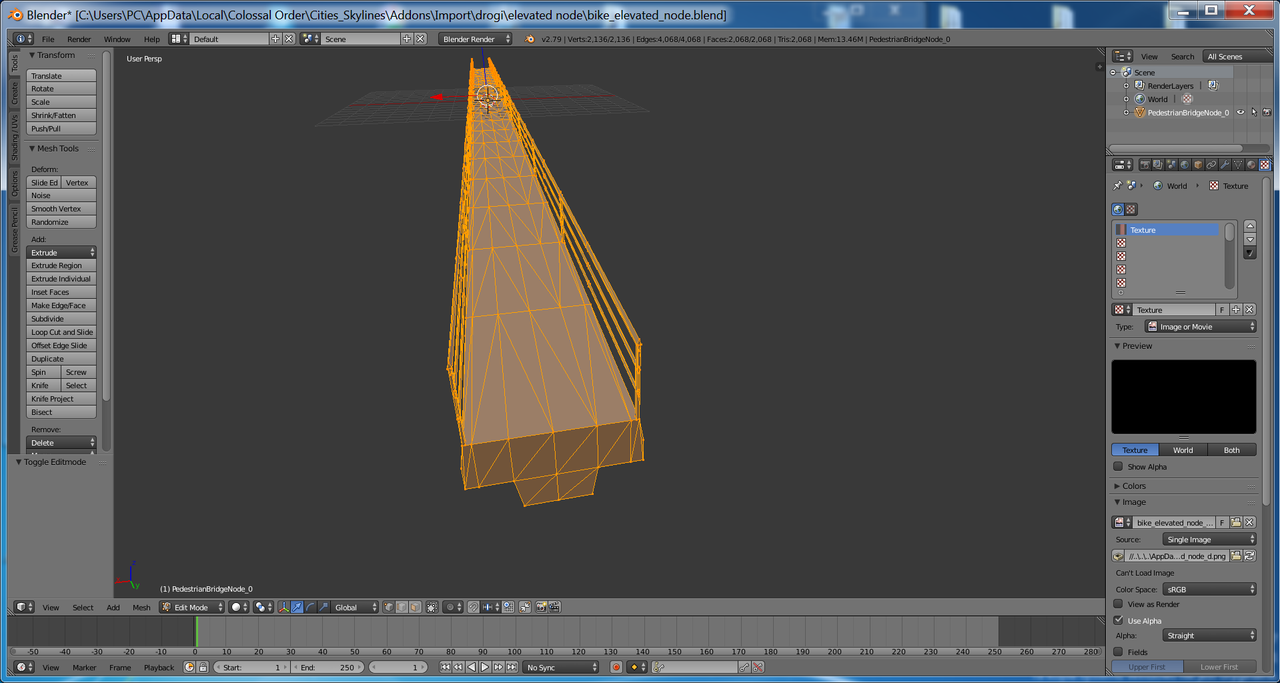Click the record keyframe red dot icon
The width and height of the screenshot is (1280, 683).
point(616,667)
